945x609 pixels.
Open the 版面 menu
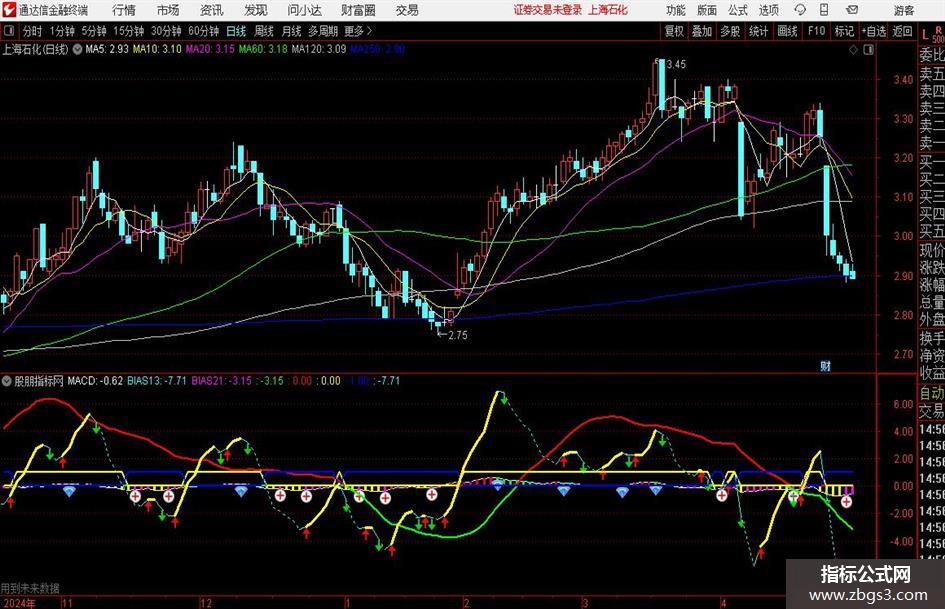[x=706, y=10]
